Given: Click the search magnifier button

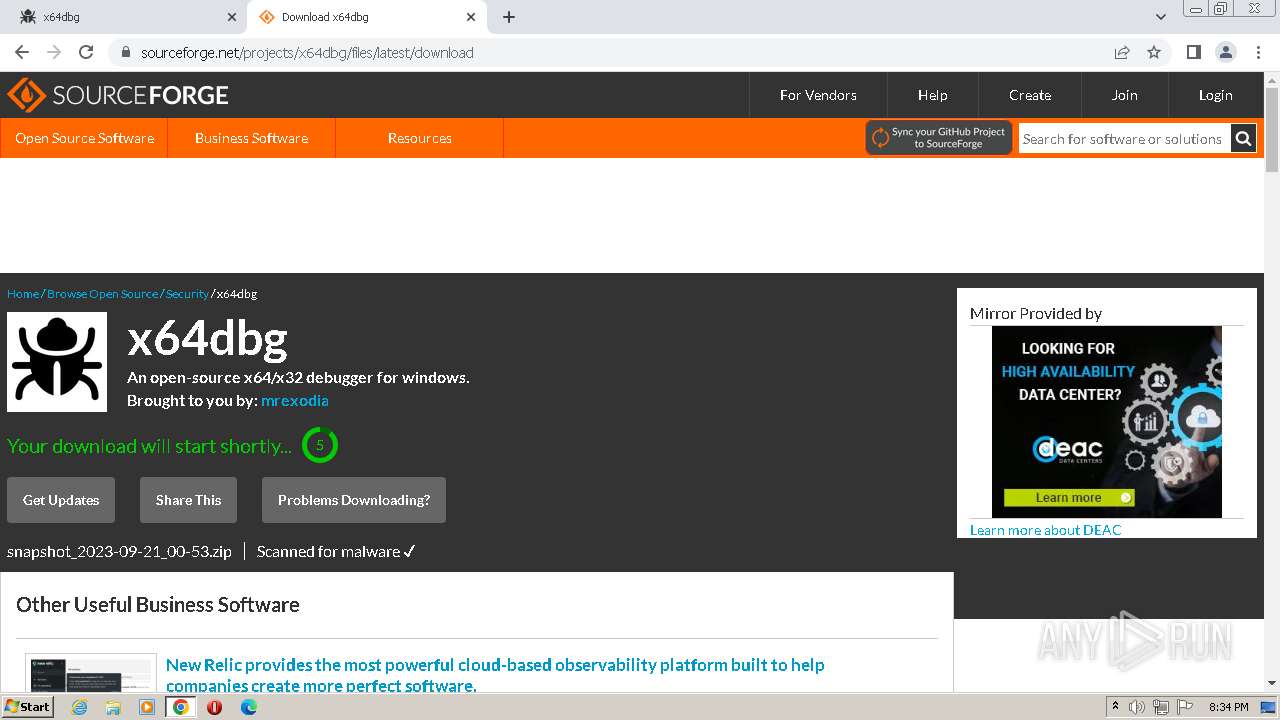Looking at the screenshot, I should tap(1243, 139).
